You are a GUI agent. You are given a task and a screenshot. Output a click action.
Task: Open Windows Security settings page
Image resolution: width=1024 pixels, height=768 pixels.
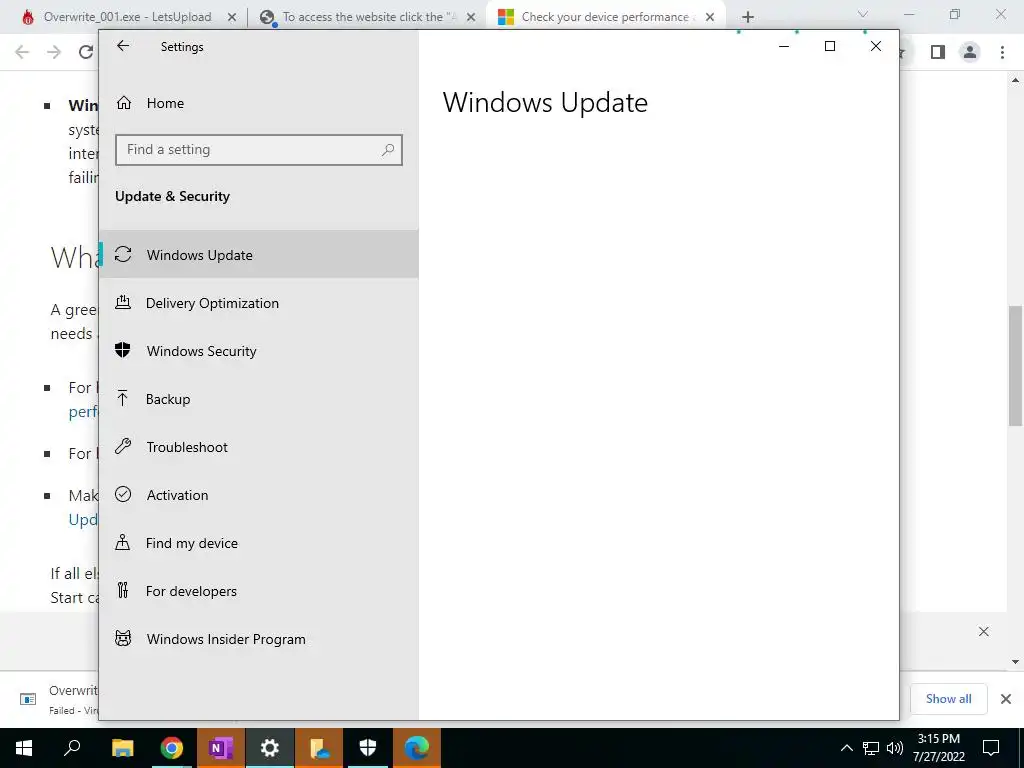(x=259, y=351)
